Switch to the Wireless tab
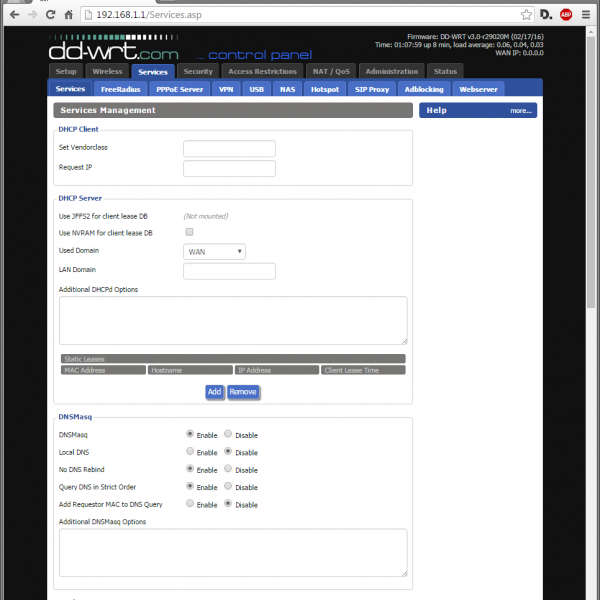Screen dimensions: 600x600 click(106, 72)
